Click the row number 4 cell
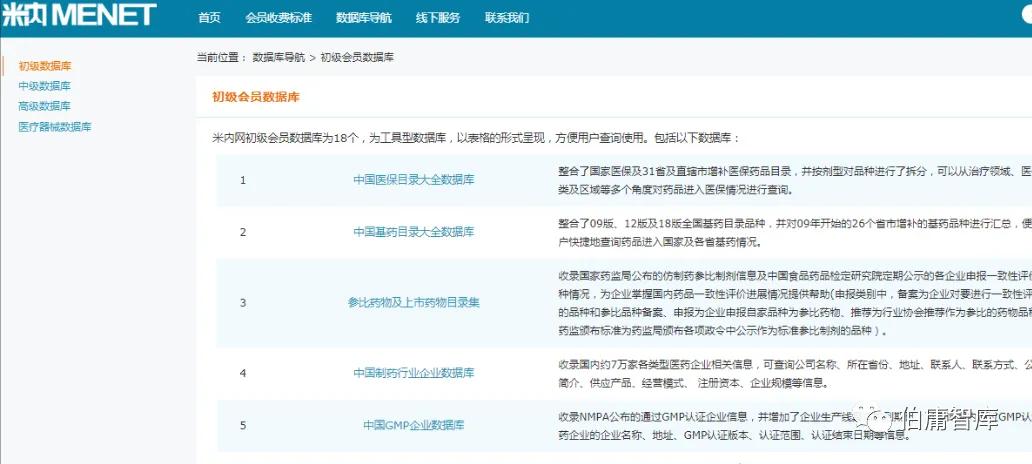Screen dimensions: 1032x464 (243, 373)
